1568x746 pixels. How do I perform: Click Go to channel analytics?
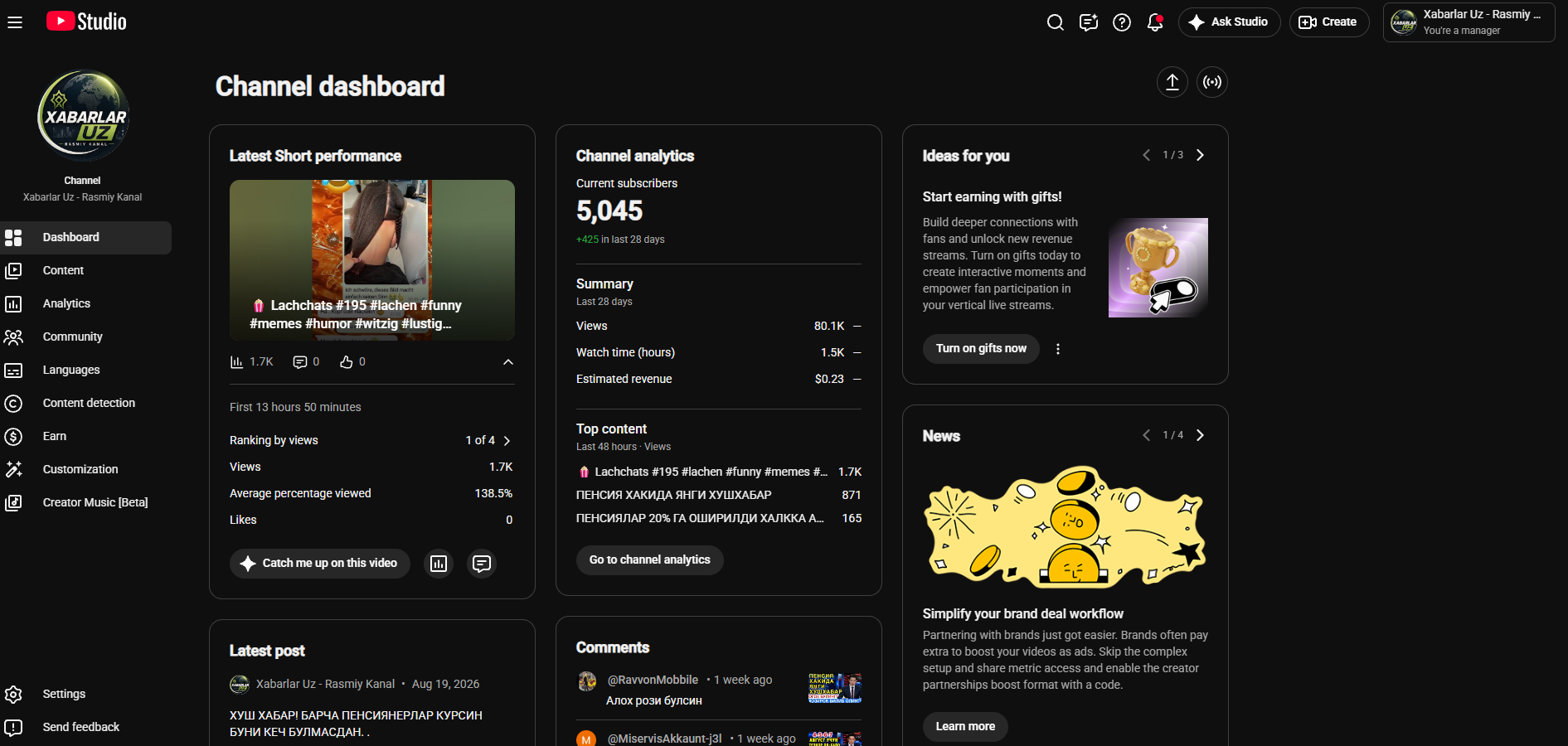click(x=650, y=560)
